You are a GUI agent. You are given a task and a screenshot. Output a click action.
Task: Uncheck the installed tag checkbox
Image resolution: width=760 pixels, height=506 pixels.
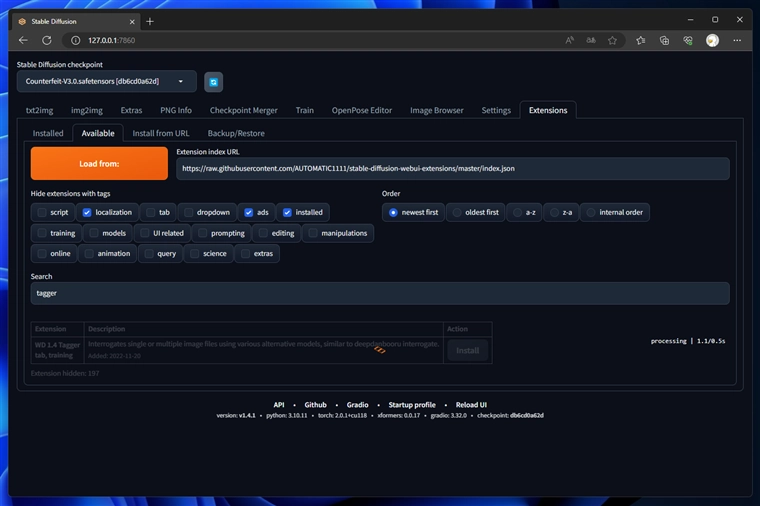[x=287, y=212]
